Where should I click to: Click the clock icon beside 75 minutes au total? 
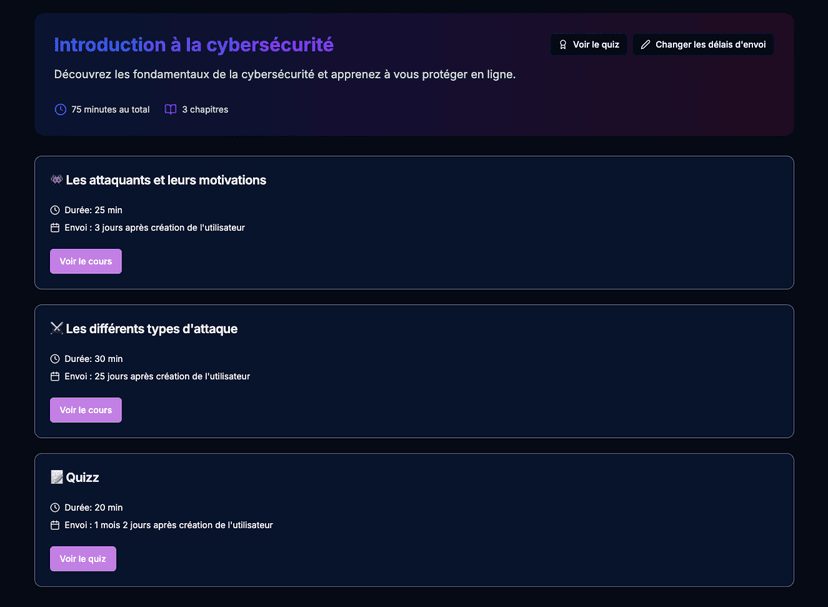pyautogui.click(x=61, y=109)
